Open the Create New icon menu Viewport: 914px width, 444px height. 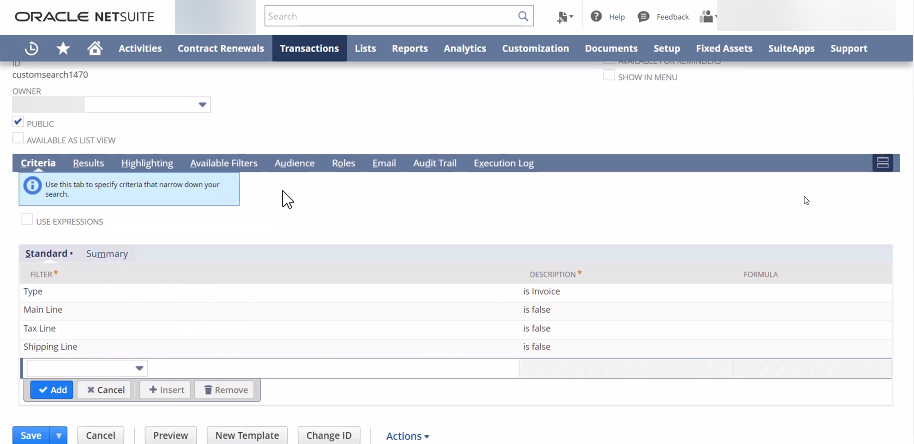pyautogui.click(x=565, y=17)
